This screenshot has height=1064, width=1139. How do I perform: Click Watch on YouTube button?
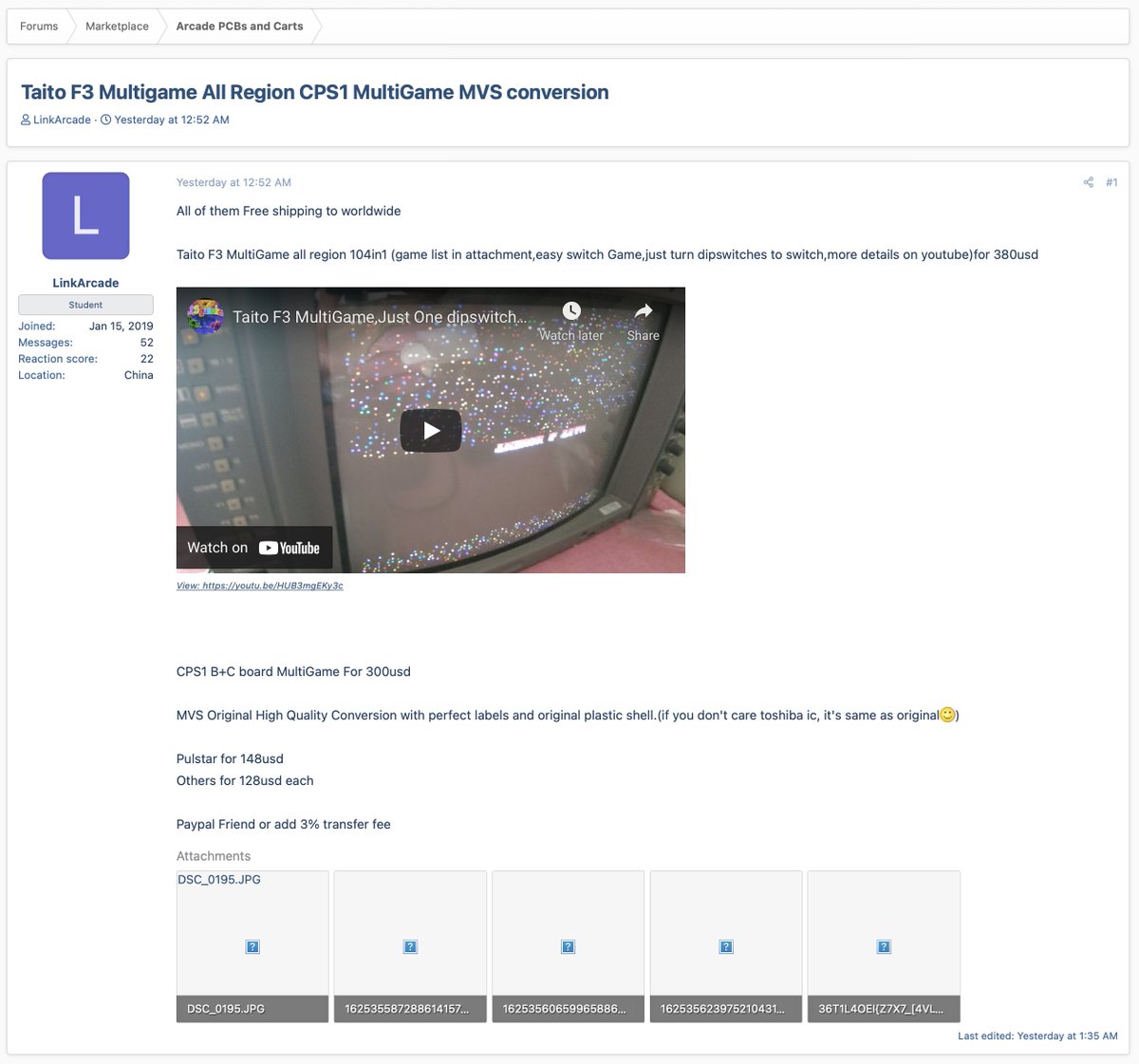(x=254, y=548)
